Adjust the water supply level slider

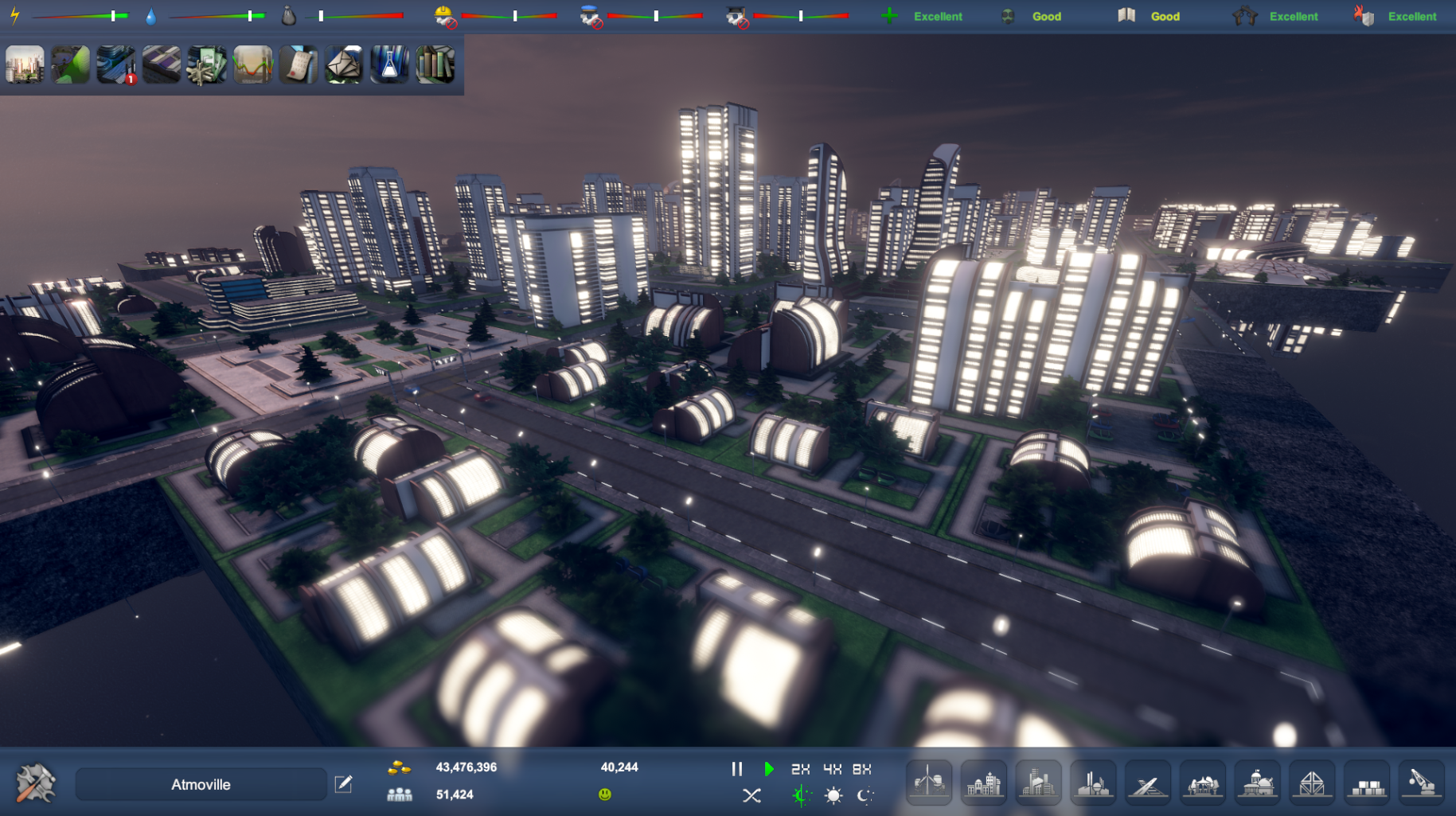[x=217, y=16]
